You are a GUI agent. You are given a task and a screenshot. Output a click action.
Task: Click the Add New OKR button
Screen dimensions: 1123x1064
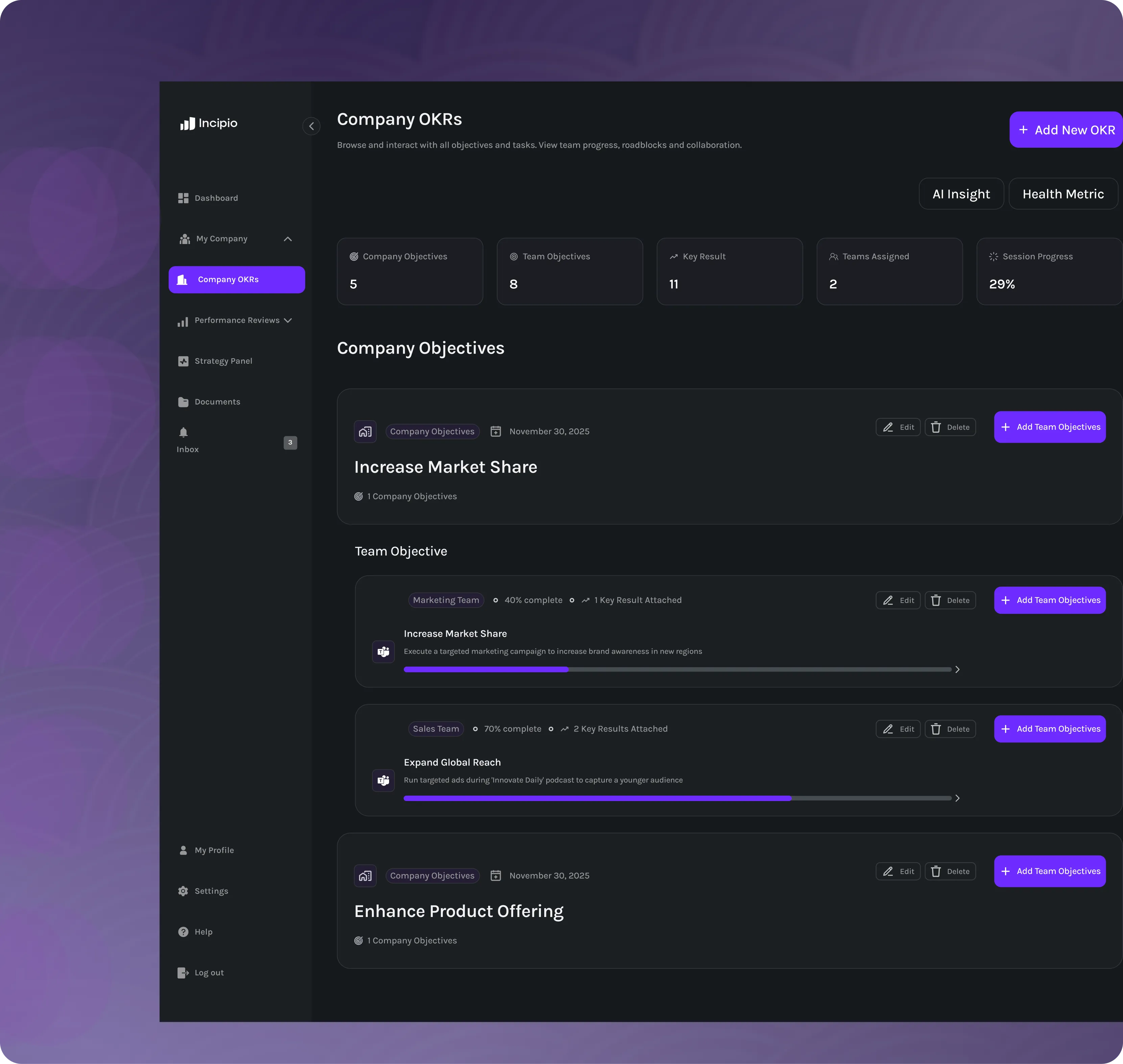(1066, 130)
